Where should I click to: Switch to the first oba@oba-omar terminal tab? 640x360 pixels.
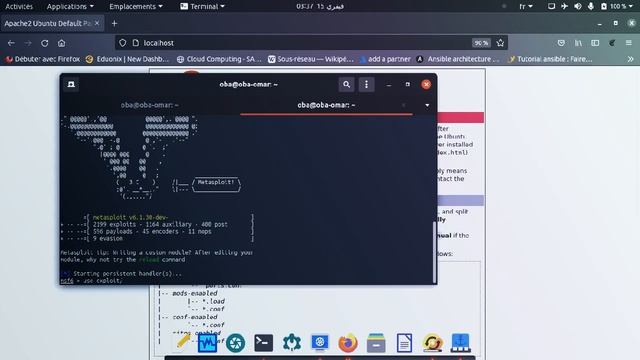[x=150, y=105]
